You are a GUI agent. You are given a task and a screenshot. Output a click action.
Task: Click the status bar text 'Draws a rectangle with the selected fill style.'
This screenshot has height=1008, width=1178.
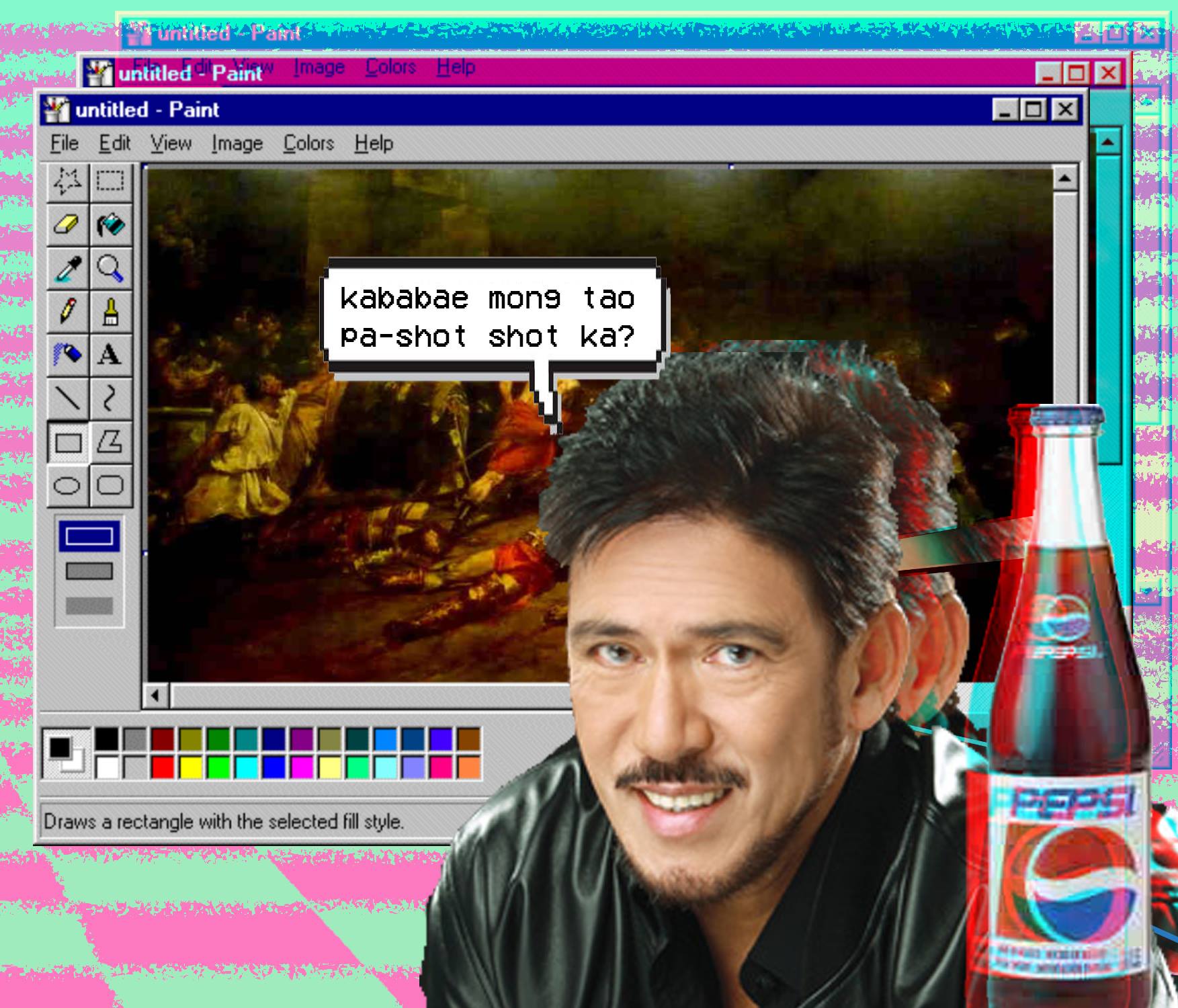pyautogui.click(x=224, y=821)
